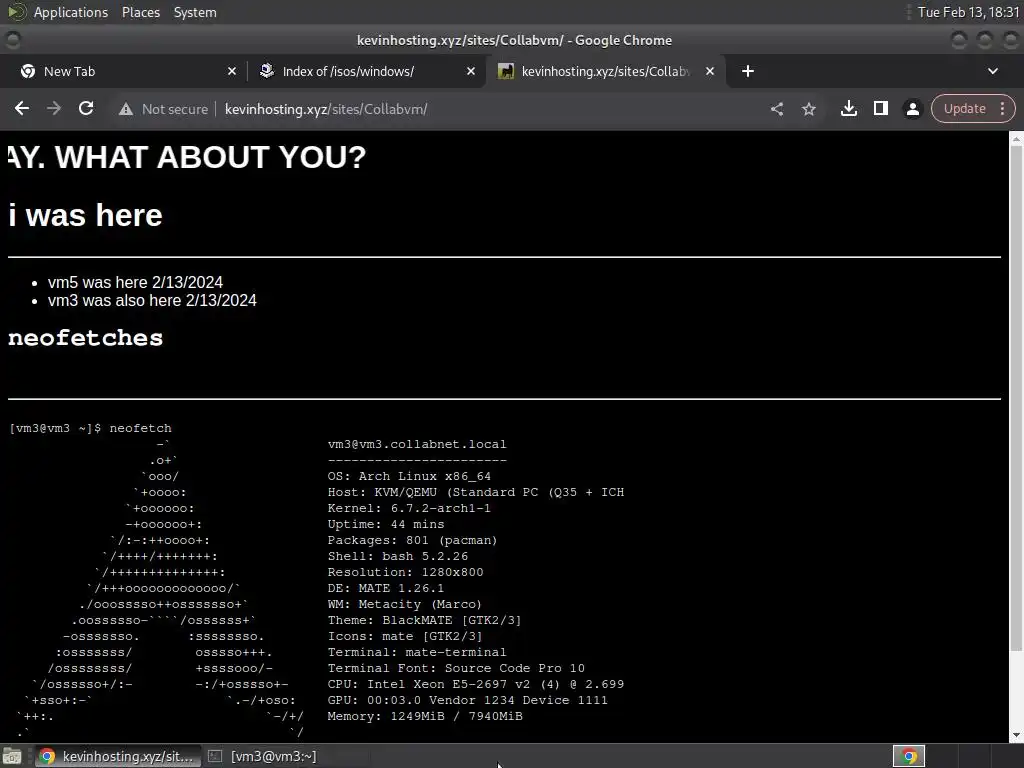
Task: Click 'Kernel: 6.7.2-arch1-1' line
Action: tap(409, 508)
